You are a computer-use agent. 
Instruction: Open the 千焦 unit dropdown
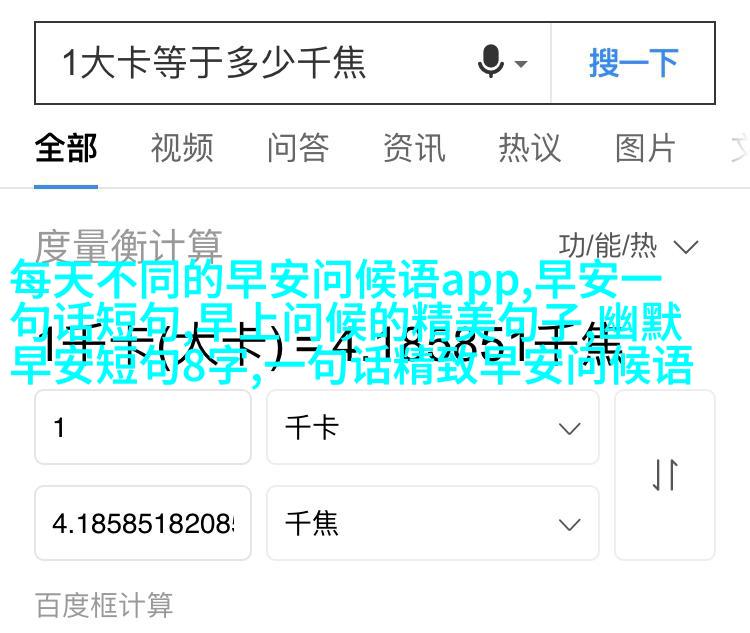(432, 523)
